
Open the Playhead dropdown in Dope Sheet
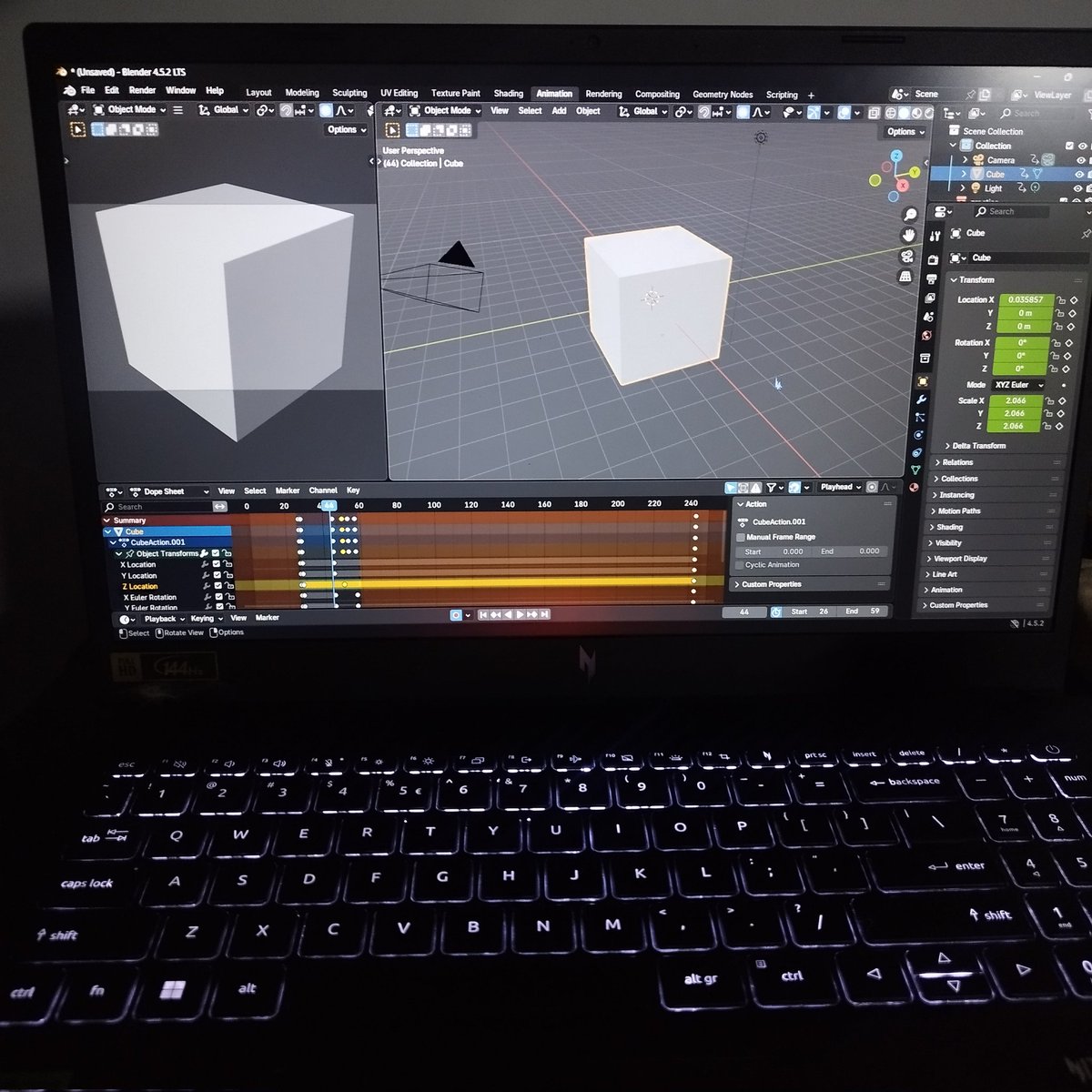(x=839, y=488)
